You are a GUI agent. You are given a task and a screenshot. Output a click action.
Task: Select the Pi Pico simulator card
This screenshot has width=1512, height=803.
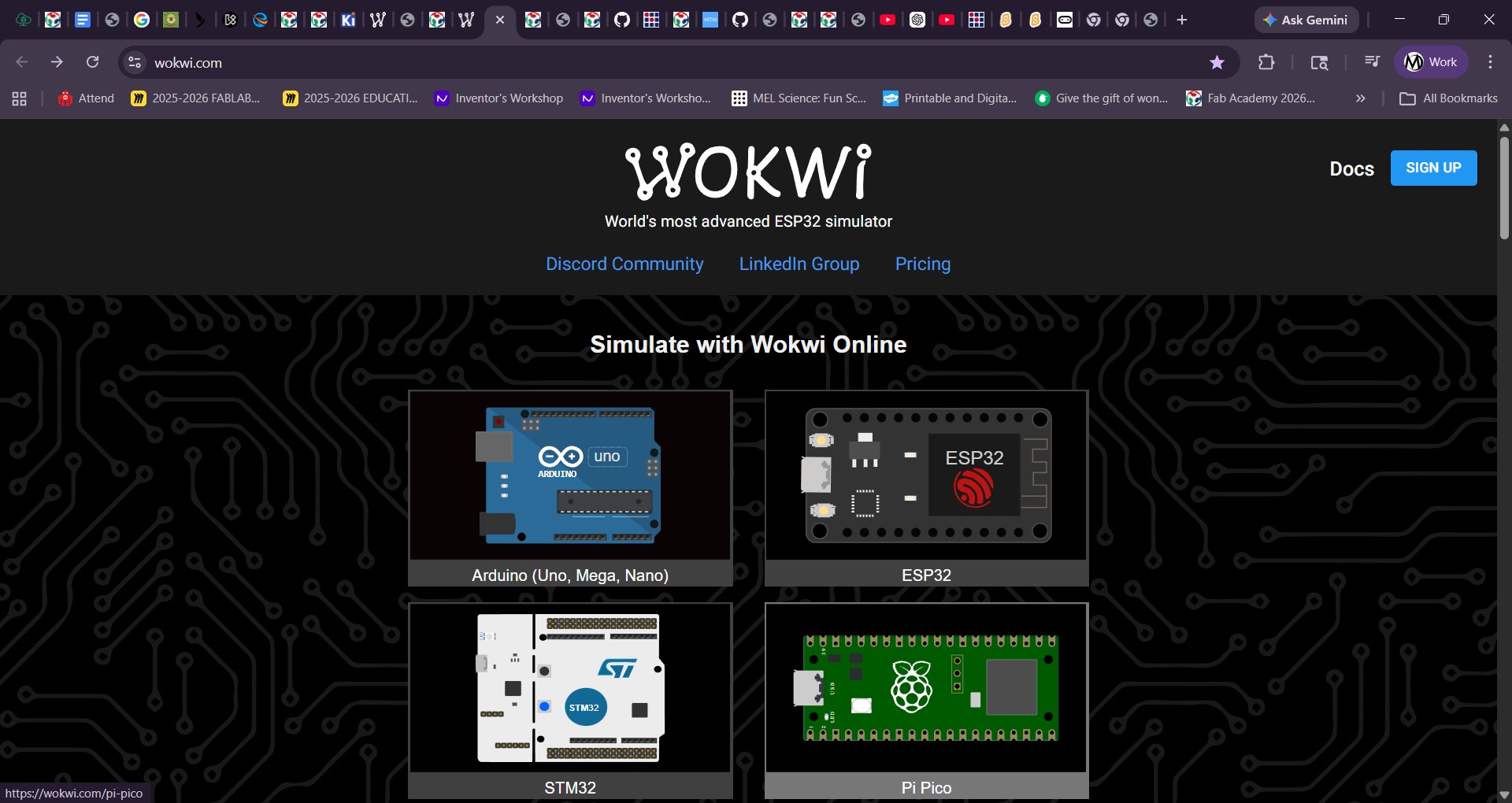click(926, 701)
